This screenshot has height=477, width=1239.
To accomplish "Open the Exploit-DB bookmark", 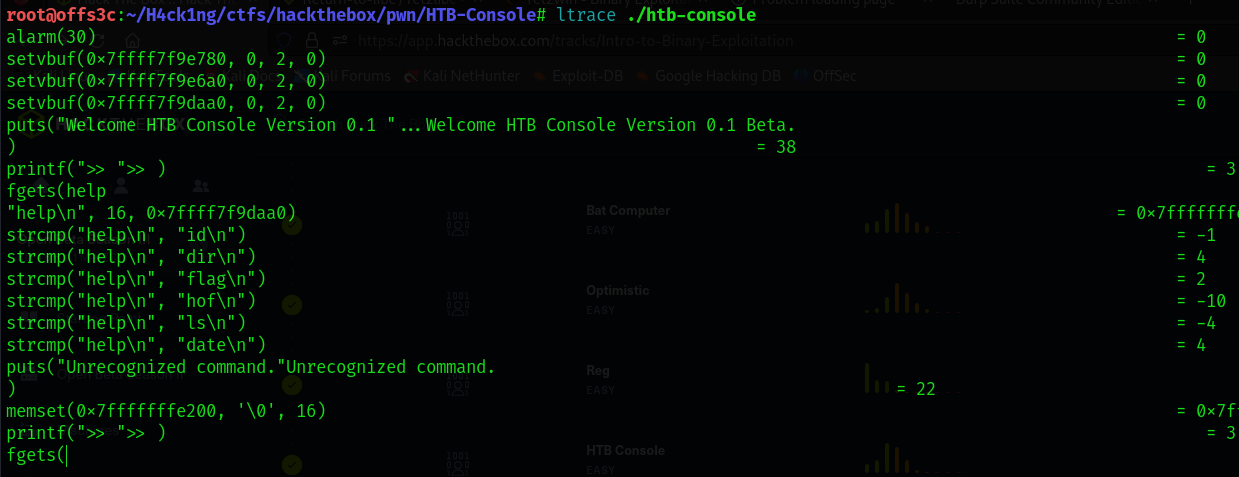I will (580, 75).
